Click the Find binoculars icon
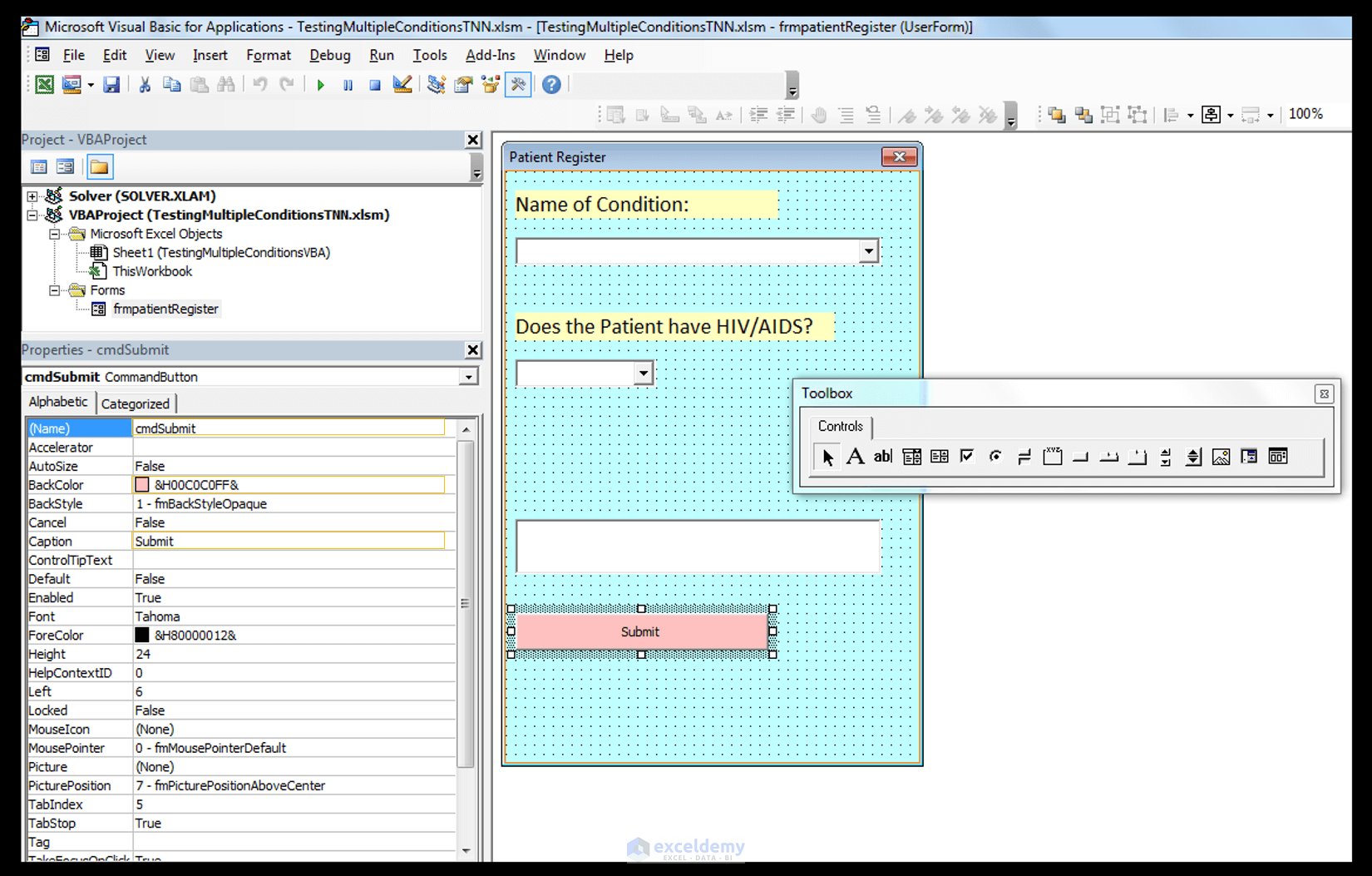 (225, 85)
